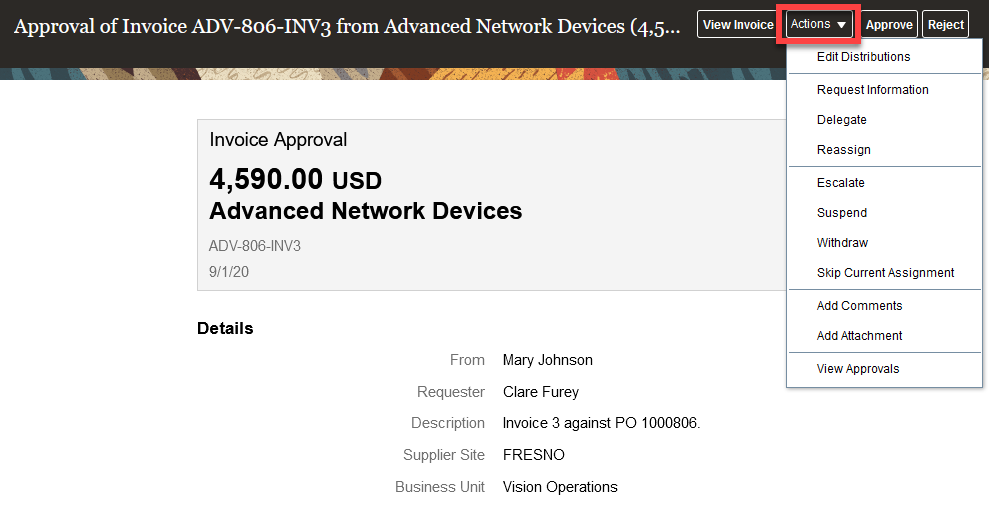Escalate the approval task

840,183
